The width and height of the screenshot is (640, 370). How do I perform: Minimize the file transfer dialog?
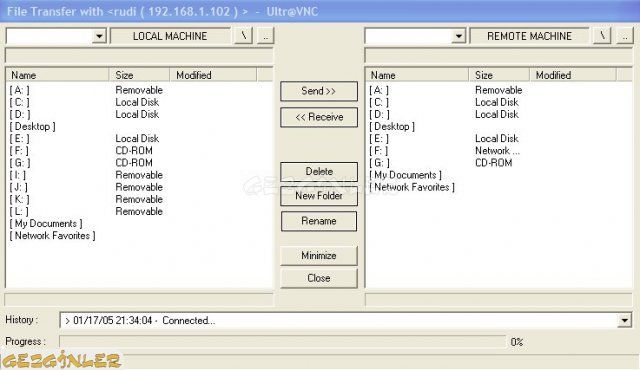(319, 256)
